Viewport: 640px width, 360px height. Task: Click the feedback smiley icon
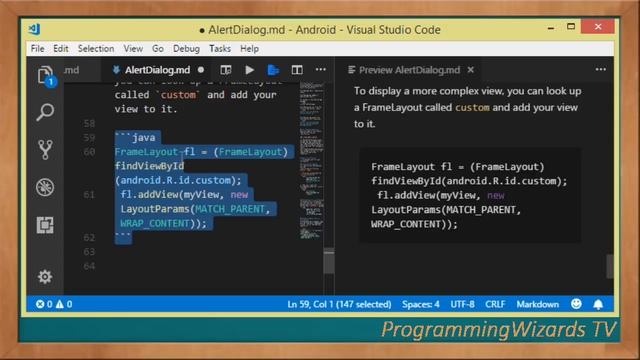click(x=576, y=304)
